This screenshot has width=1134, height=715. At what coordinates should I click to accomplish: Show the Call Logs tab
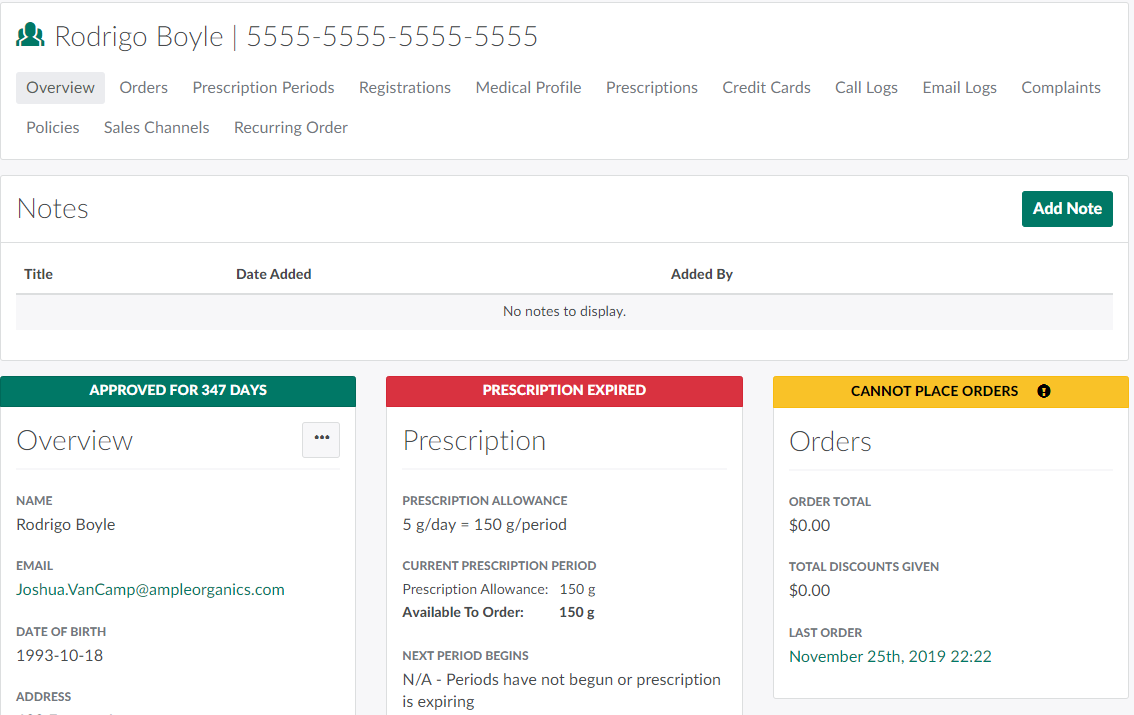pos(866,88)
